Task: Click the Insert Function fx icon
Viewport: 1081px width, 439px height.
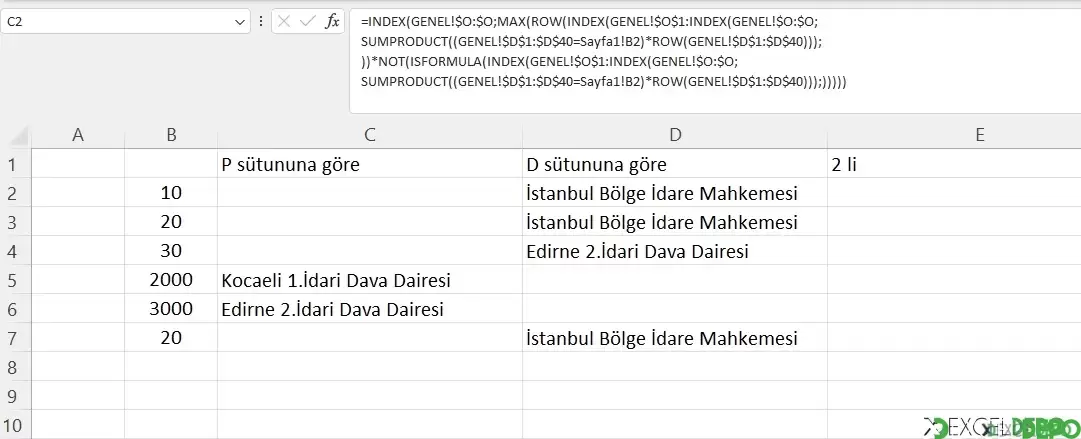Action: point(332,21)
